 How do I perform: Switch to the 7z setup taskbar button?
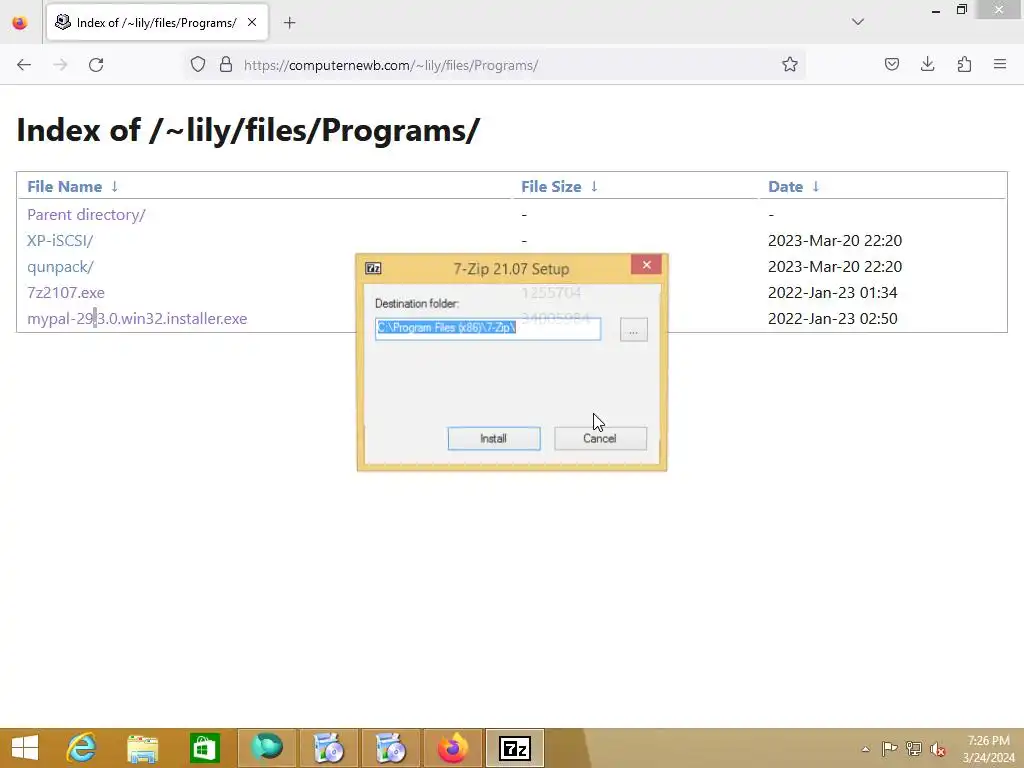[515, 748]
